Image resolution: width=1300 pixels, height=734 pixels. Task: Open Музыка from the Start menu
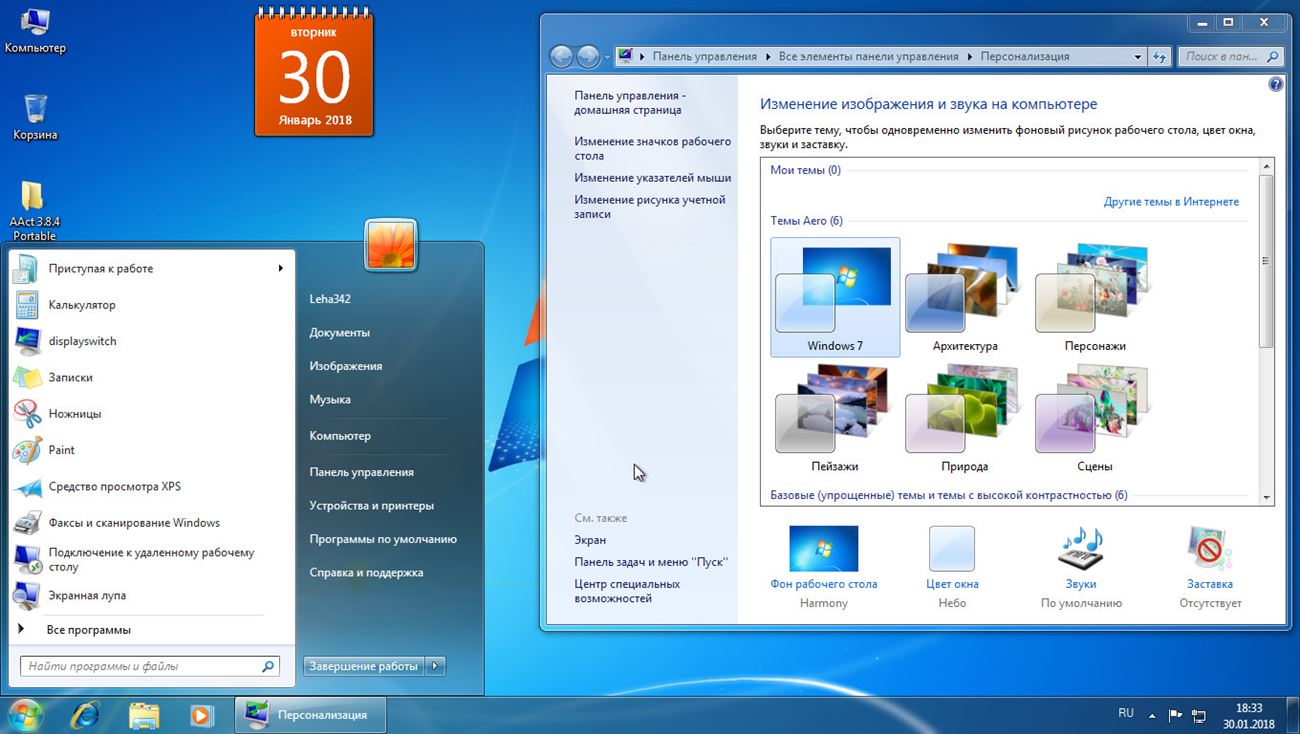pyautogui.click(x=330, y=399)
